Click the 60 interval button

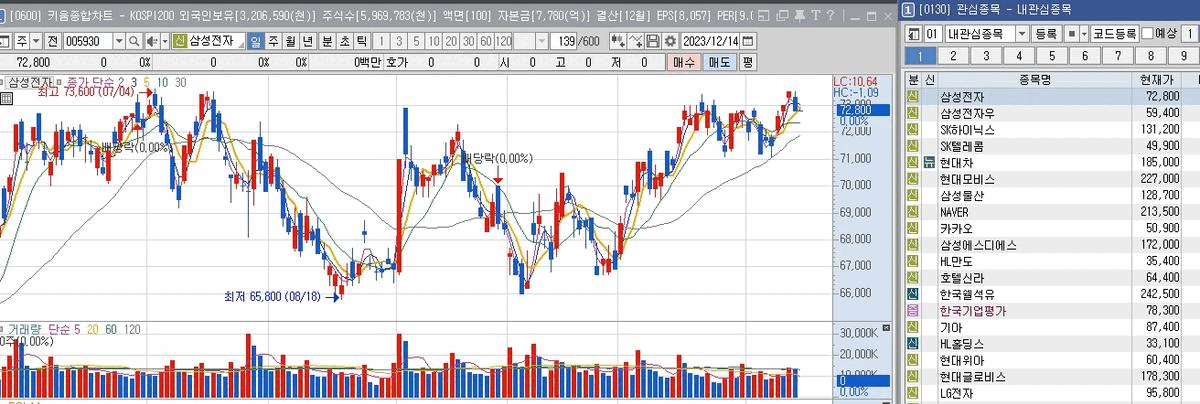tap(485, 41)
